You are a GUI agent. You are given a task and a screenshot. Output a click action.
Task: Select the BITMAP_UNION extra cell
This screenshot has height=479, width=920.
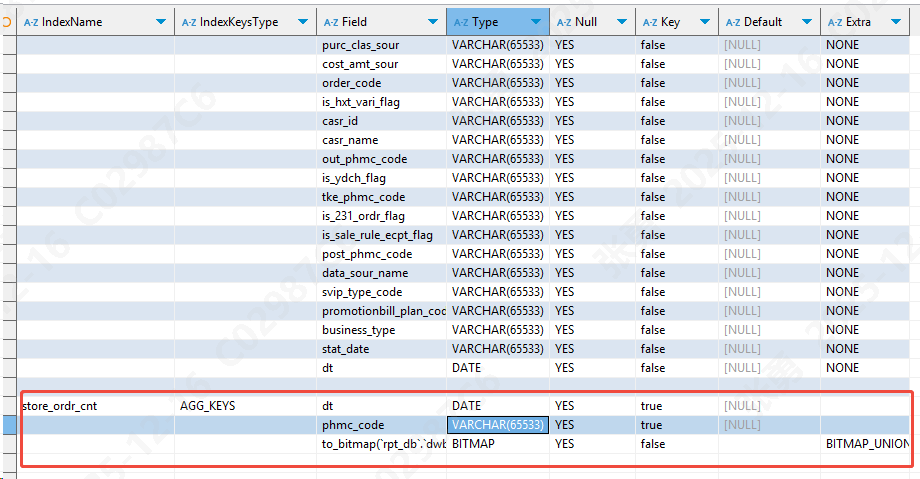click(x=865, y=444)
